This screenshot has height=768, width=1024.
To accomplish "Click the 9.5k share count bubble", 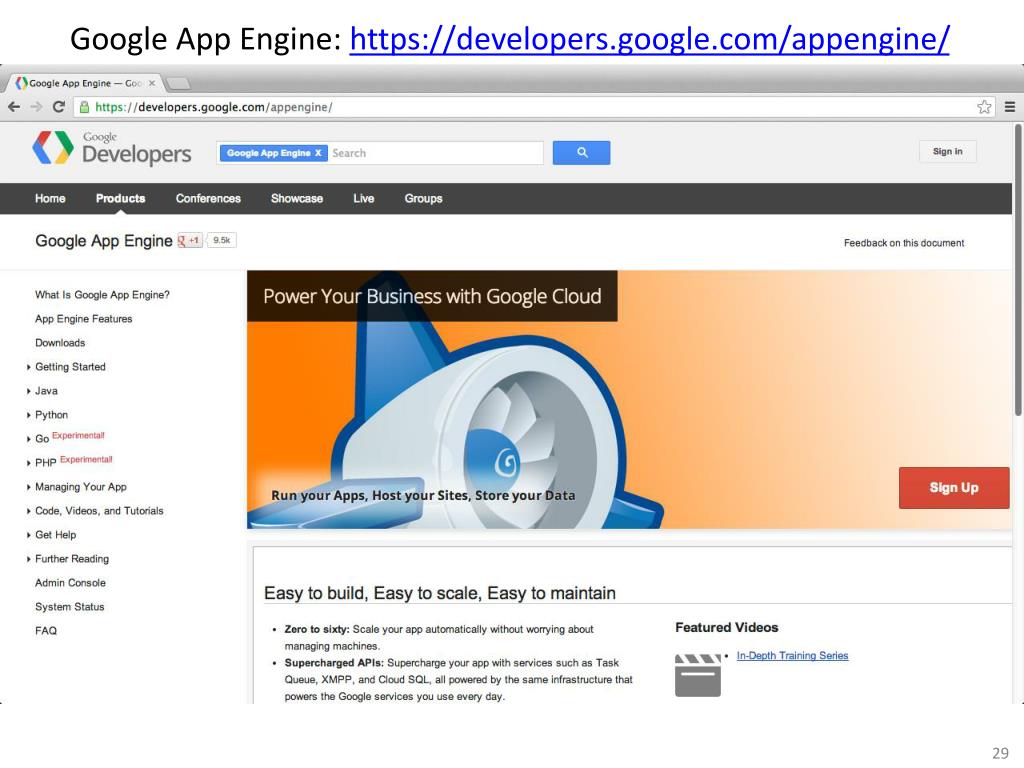I will pos(221,240).
